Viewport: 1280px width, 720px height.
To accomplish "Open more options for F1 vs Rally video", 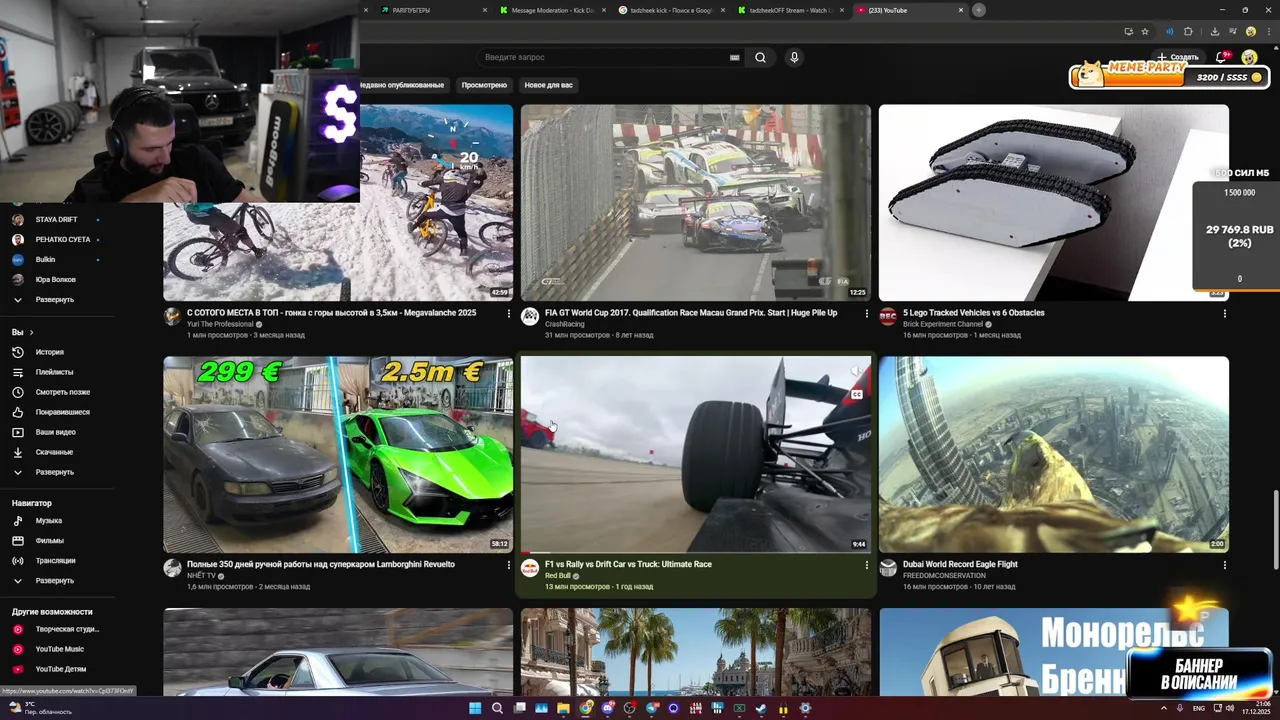I will point(867,565).
